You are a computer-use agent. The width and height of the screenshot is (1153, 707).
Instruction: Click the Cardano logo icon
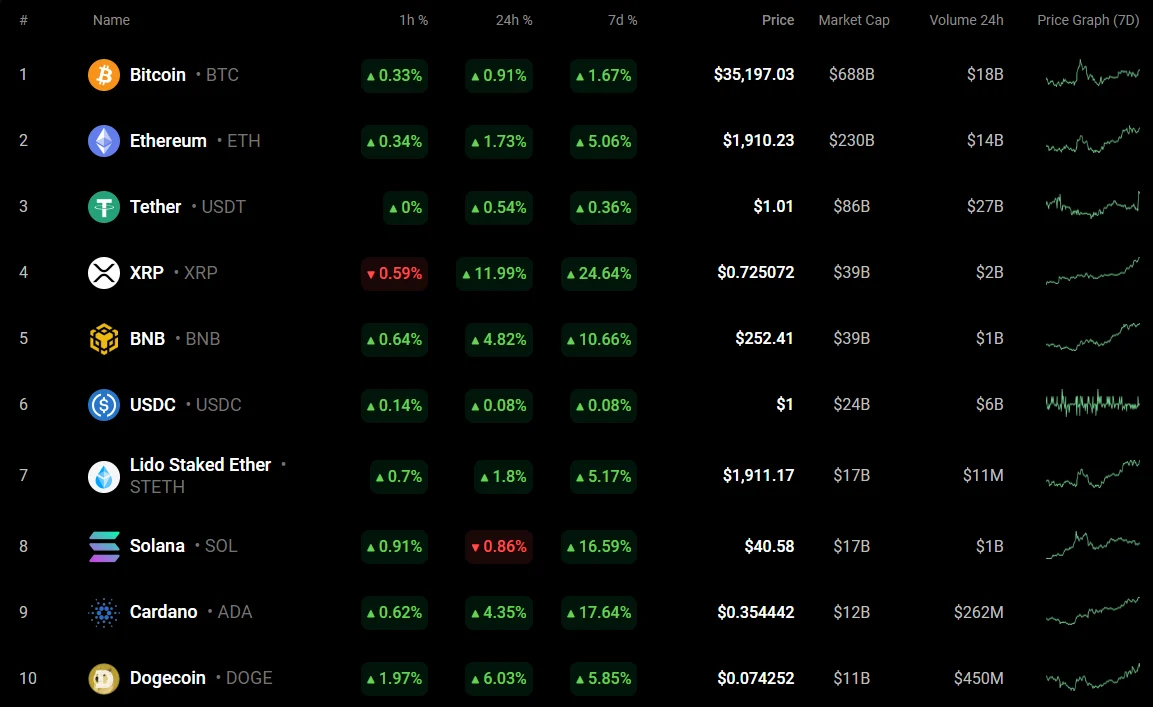click(104, 612)
